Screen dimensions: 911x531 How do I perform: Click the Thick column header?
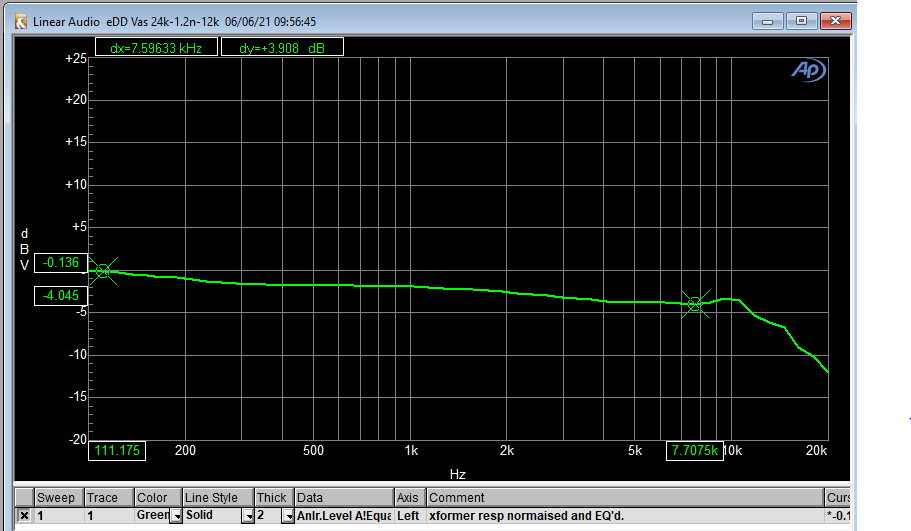pyautogui.click(x=274, y=498)
